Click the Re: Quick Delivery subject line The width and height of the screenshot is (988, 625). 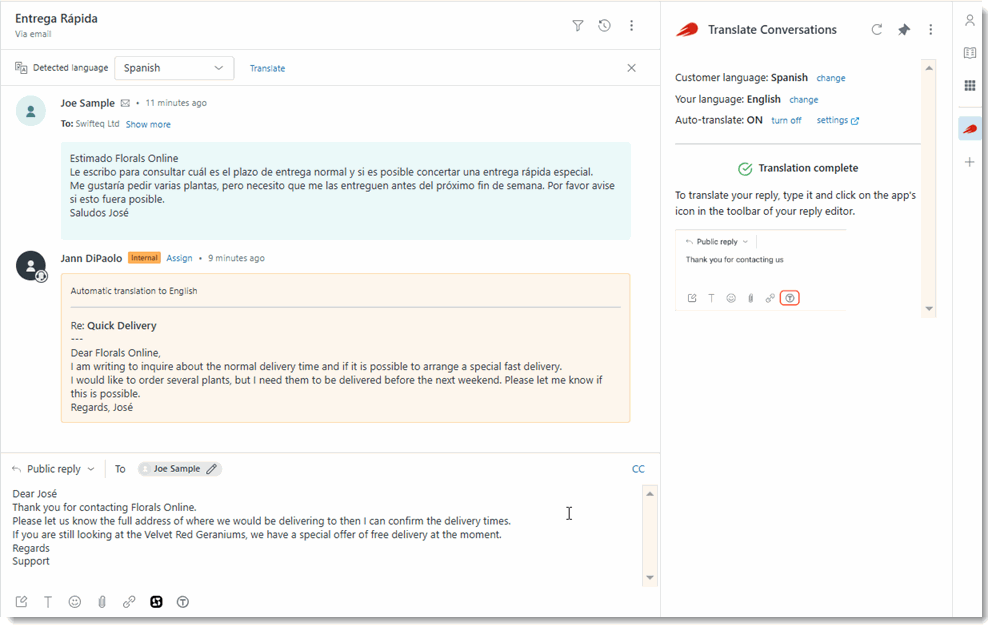click(113, 326)
